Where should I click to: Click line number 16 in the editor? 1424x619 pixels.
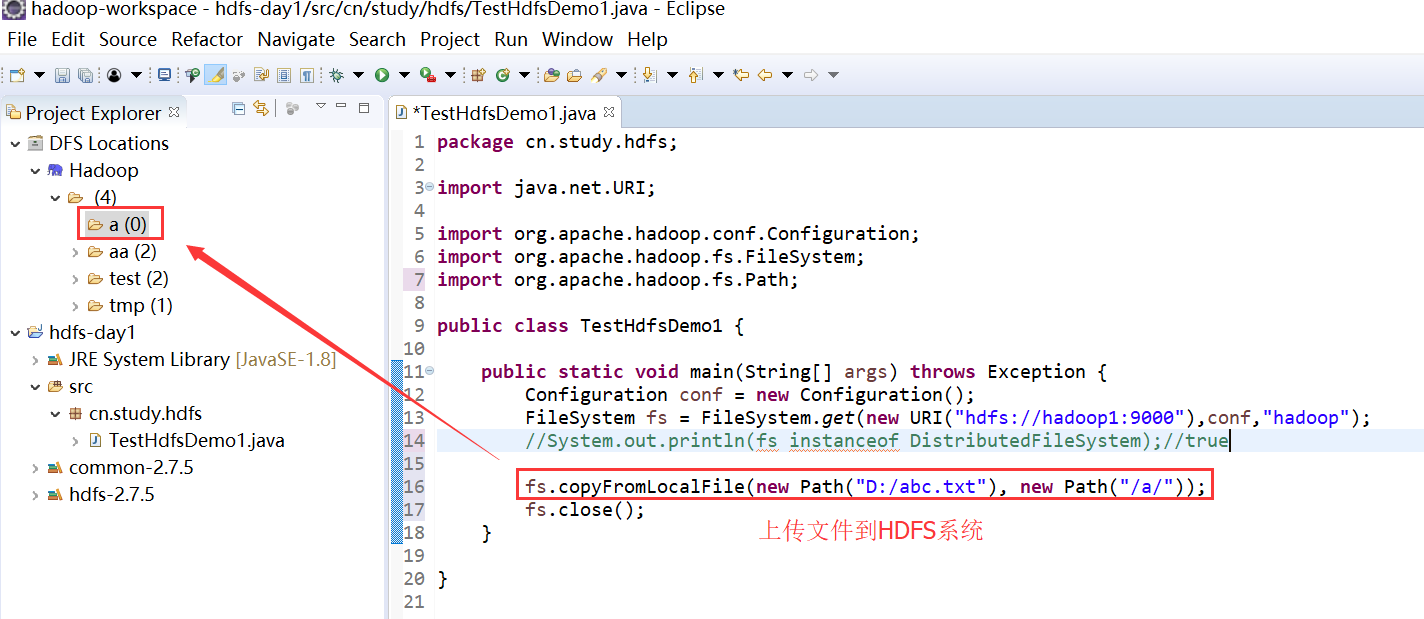pos(415,486)
